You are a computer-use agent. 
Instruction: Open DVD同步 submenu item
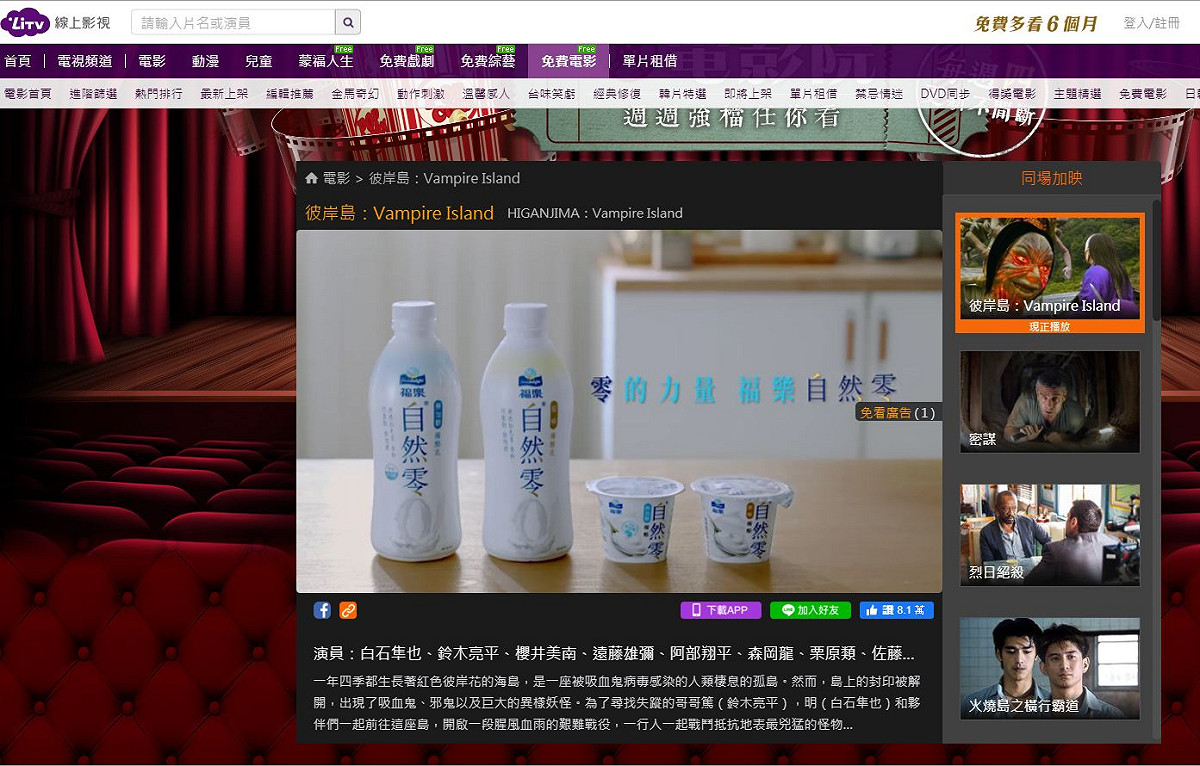946,94
